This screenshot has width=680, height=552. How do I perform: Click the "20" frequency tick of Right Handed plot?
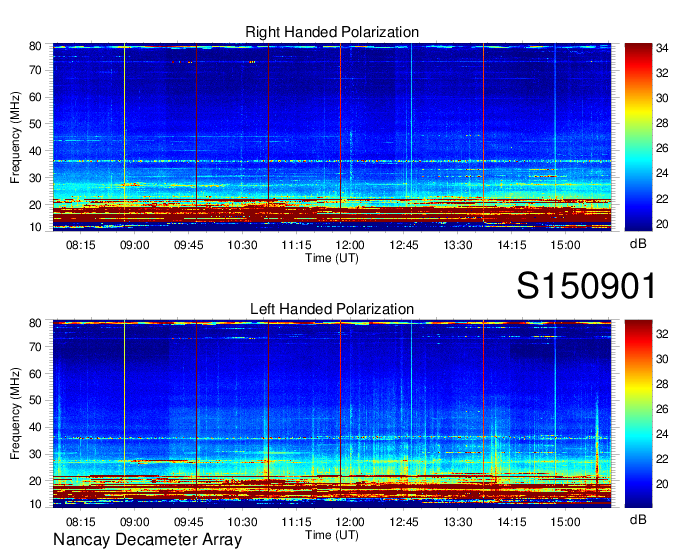[35, 205]
